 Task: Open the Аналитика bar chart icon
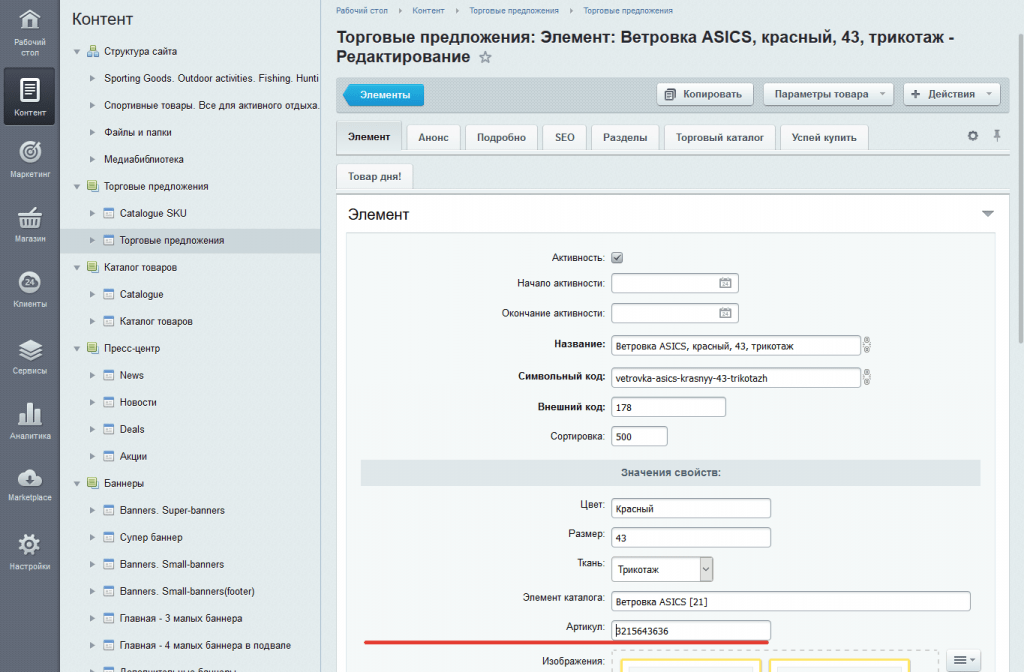(29, 414)
